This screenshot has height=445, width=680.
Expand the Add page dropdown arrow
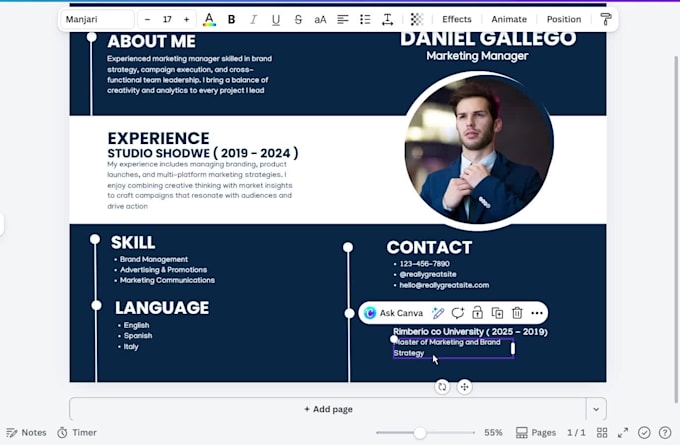(x=596, y=409)
